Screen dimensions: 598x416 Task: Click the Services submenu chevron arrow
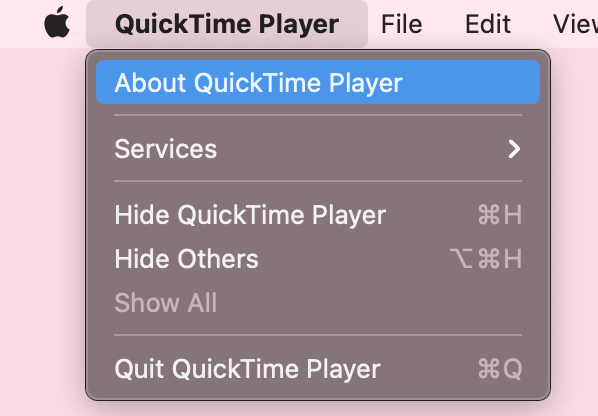(x=514, y=149)
